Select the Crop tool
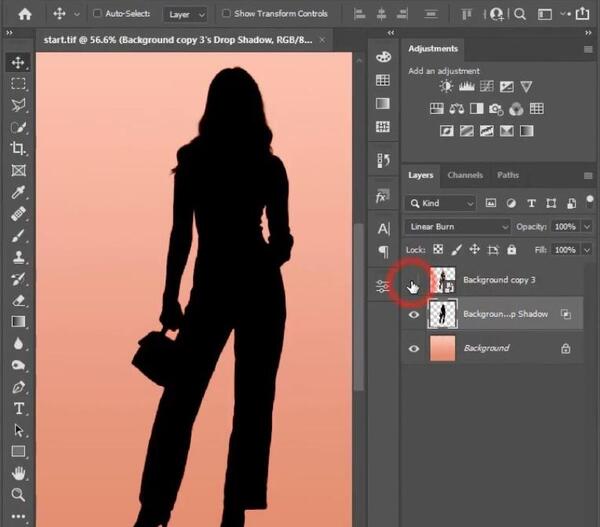This screenshot has width=600, height=527. tap(18, 148)
